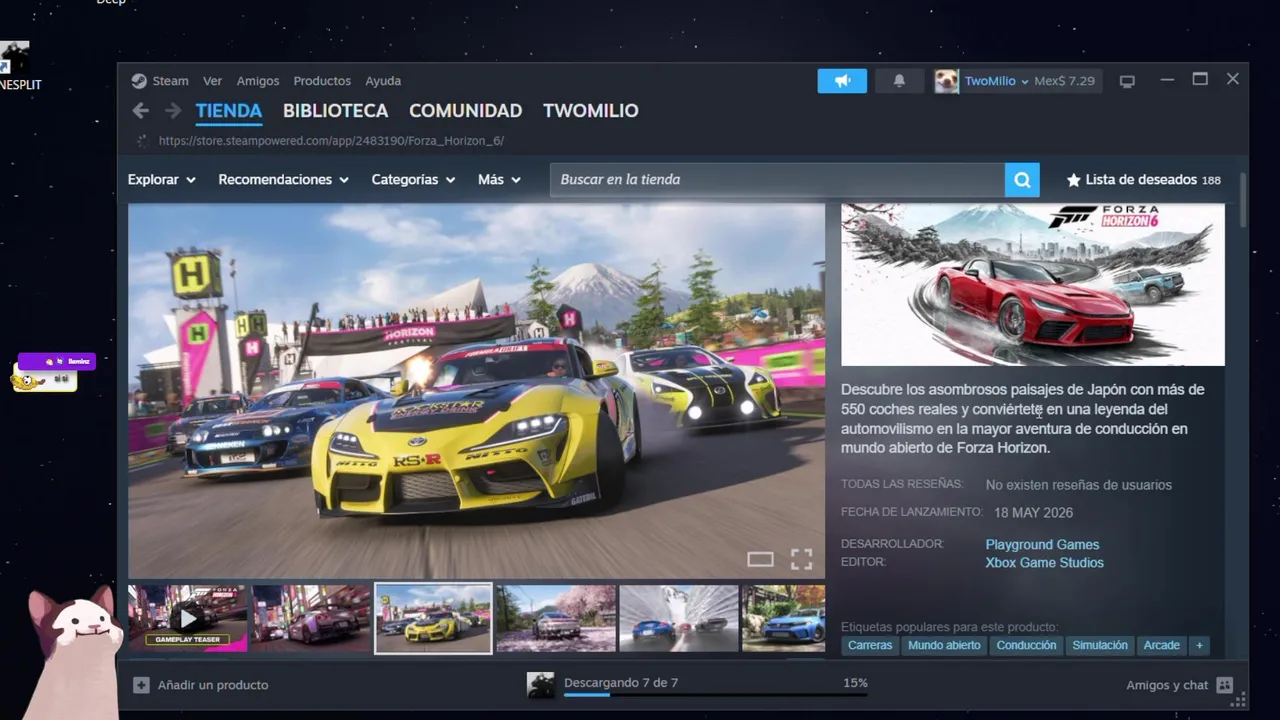Click the plus icon for adding a product
The height and width of the screenshot is (720, 1280).
tap(141, 685)
